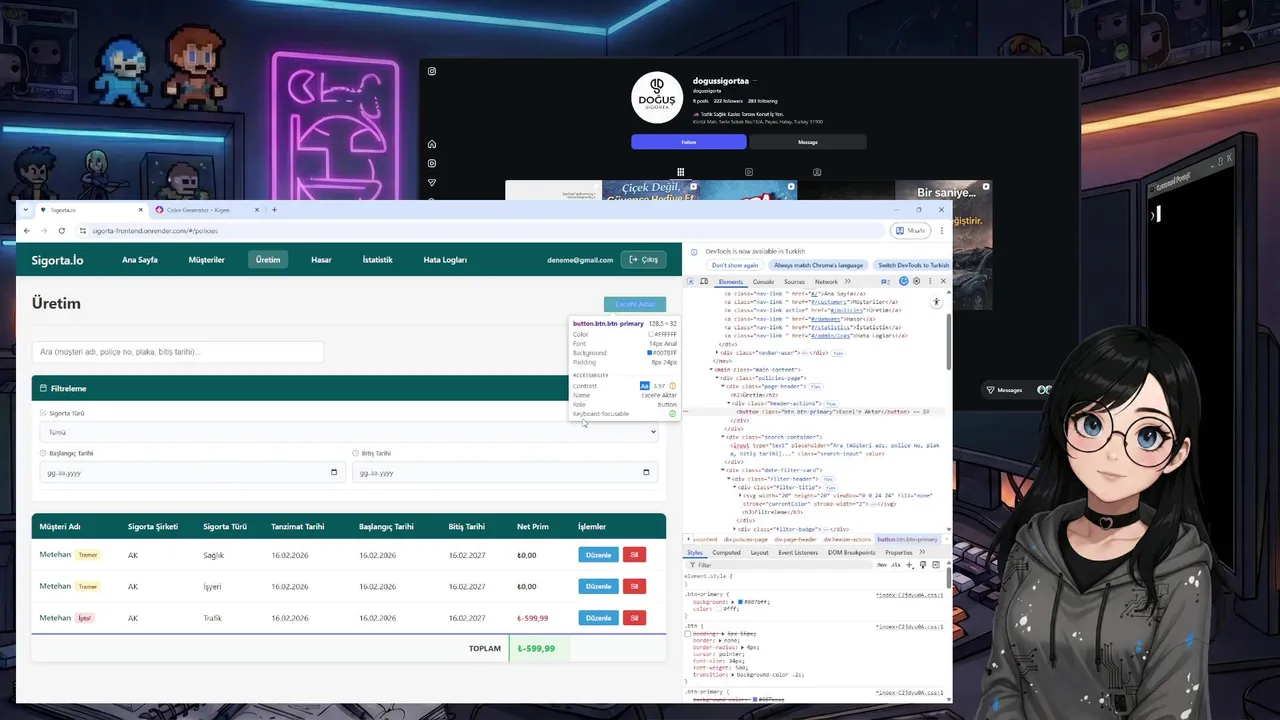Screen dimensions: 1280x720
Task: Collapse the date-filter-card div node
Action: 723,470
